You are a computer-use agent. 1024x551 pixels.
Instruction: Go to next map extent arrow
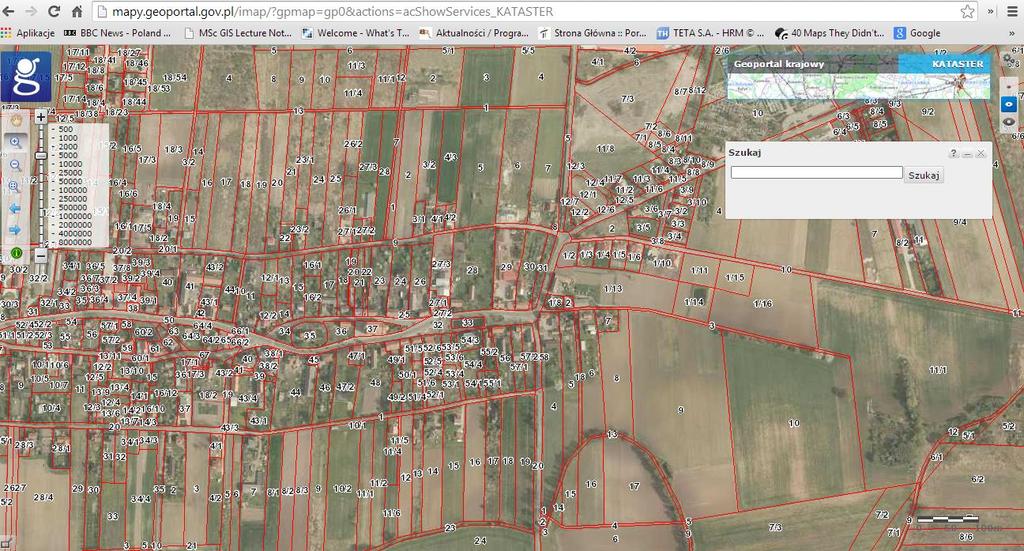click(x=15, y=230)
